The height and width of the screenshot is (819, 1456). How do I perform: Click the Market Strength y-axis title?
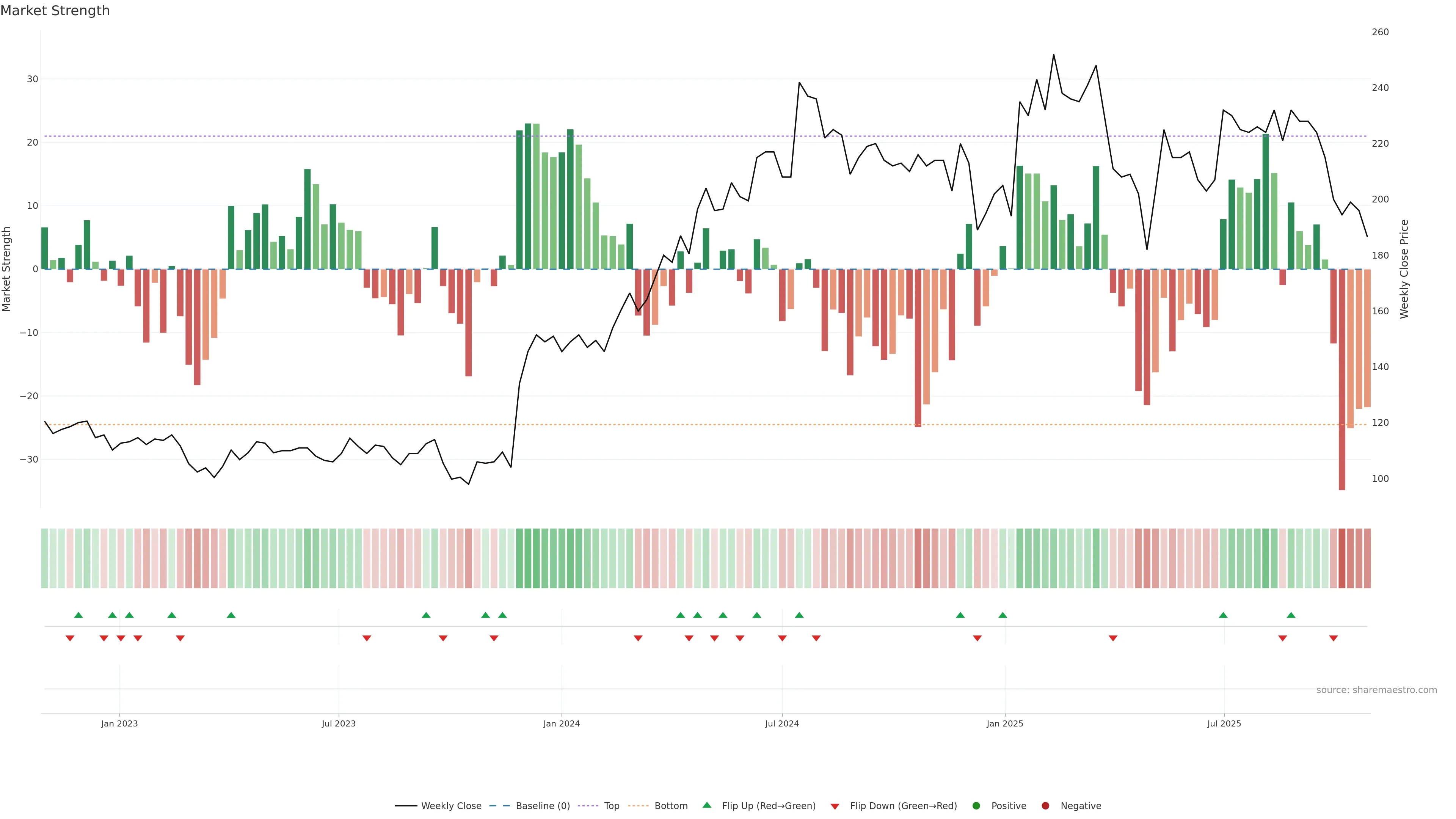tap(7, 269)
